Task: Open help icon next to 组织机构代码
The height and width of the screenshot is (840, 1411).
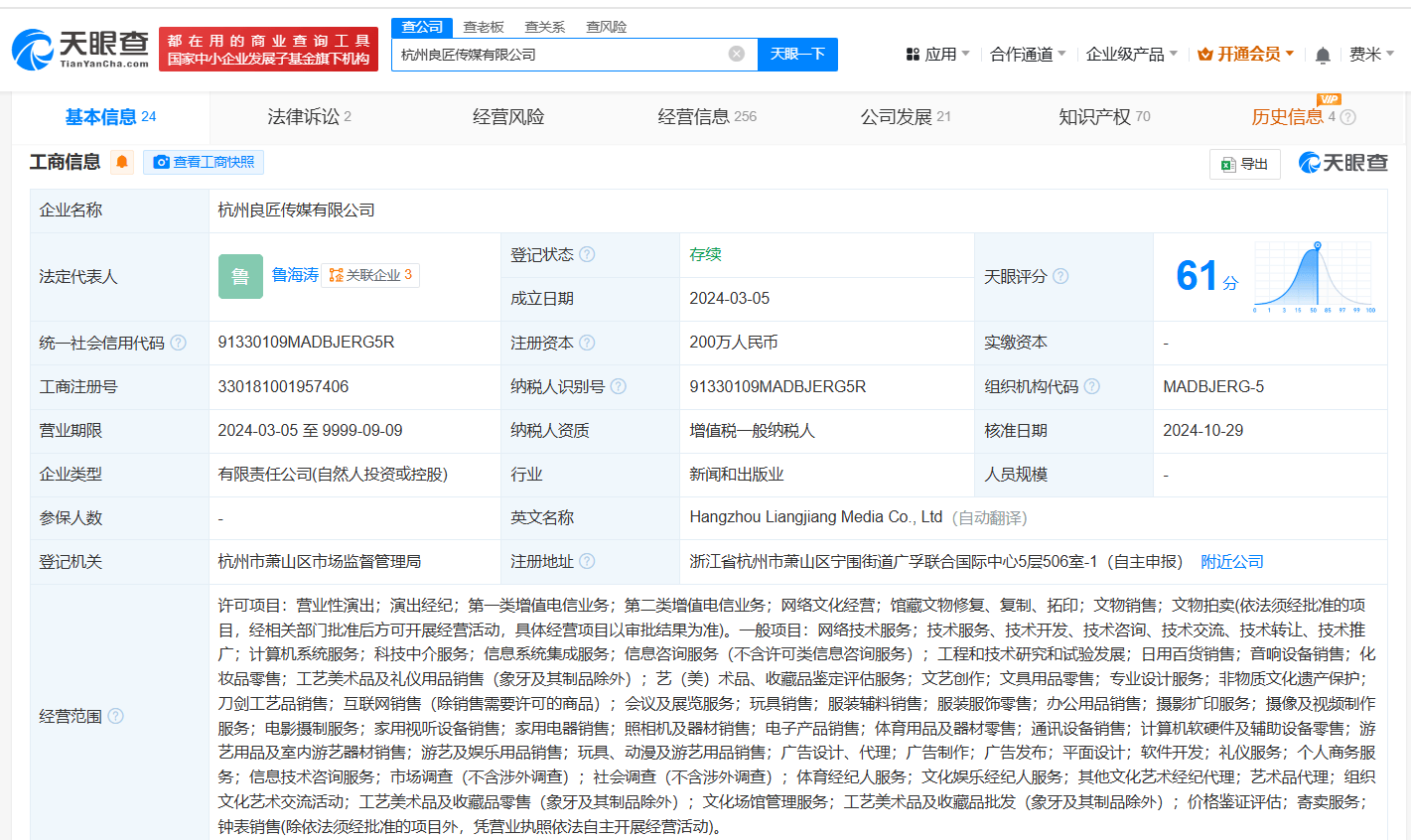Action: coord(1091,386)
